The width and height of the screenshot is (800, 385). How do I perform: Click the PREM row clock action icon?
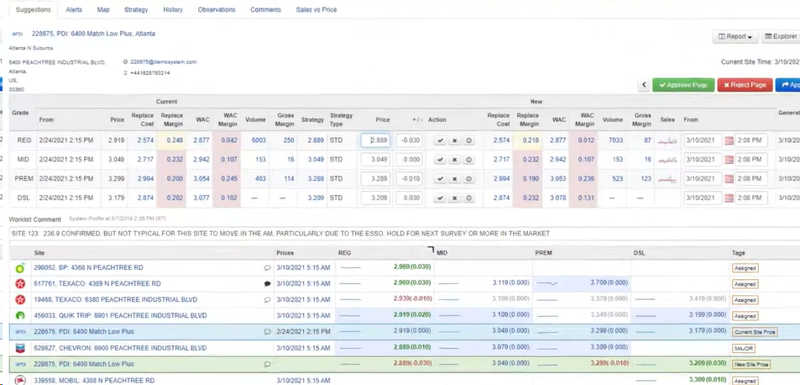[x=468, y=179]
